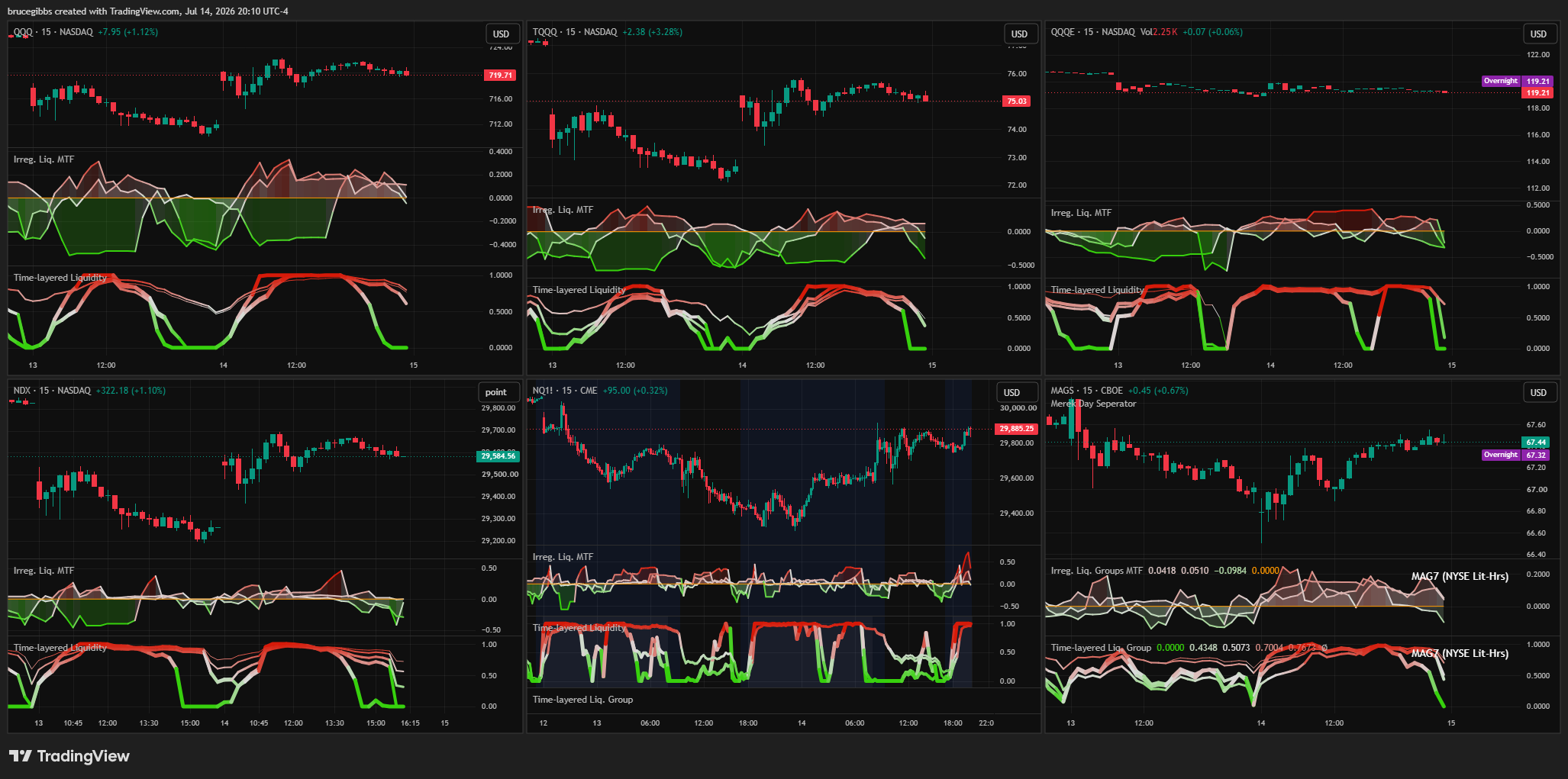Select Time-layered Liquidity label on QQQE chart

point(1098,290)
